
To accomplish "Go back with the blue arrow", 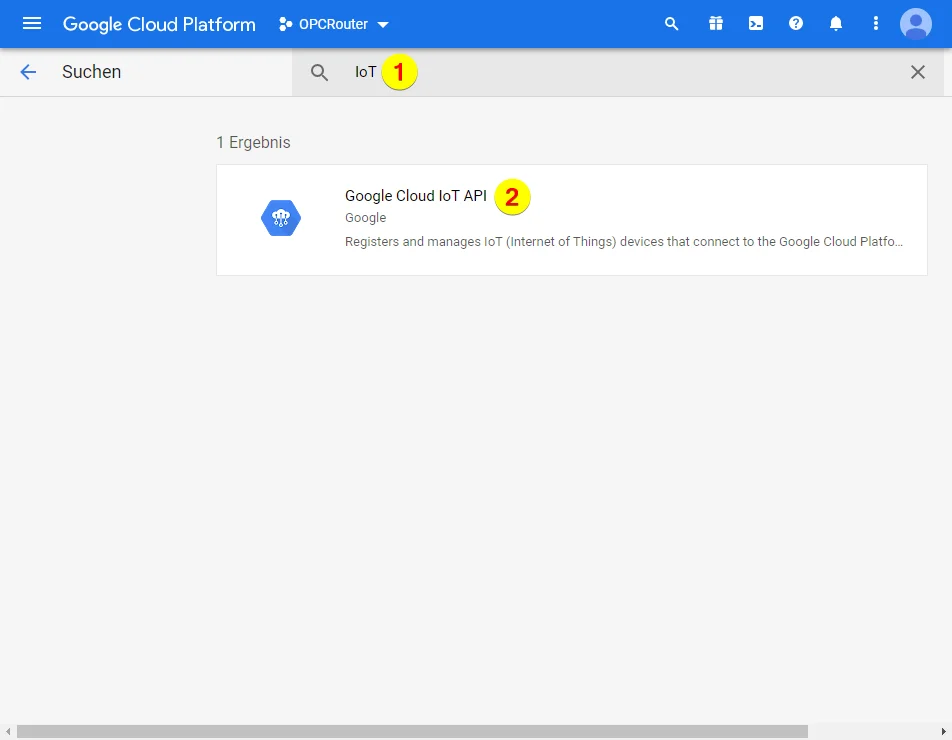I will coord(28,72).
